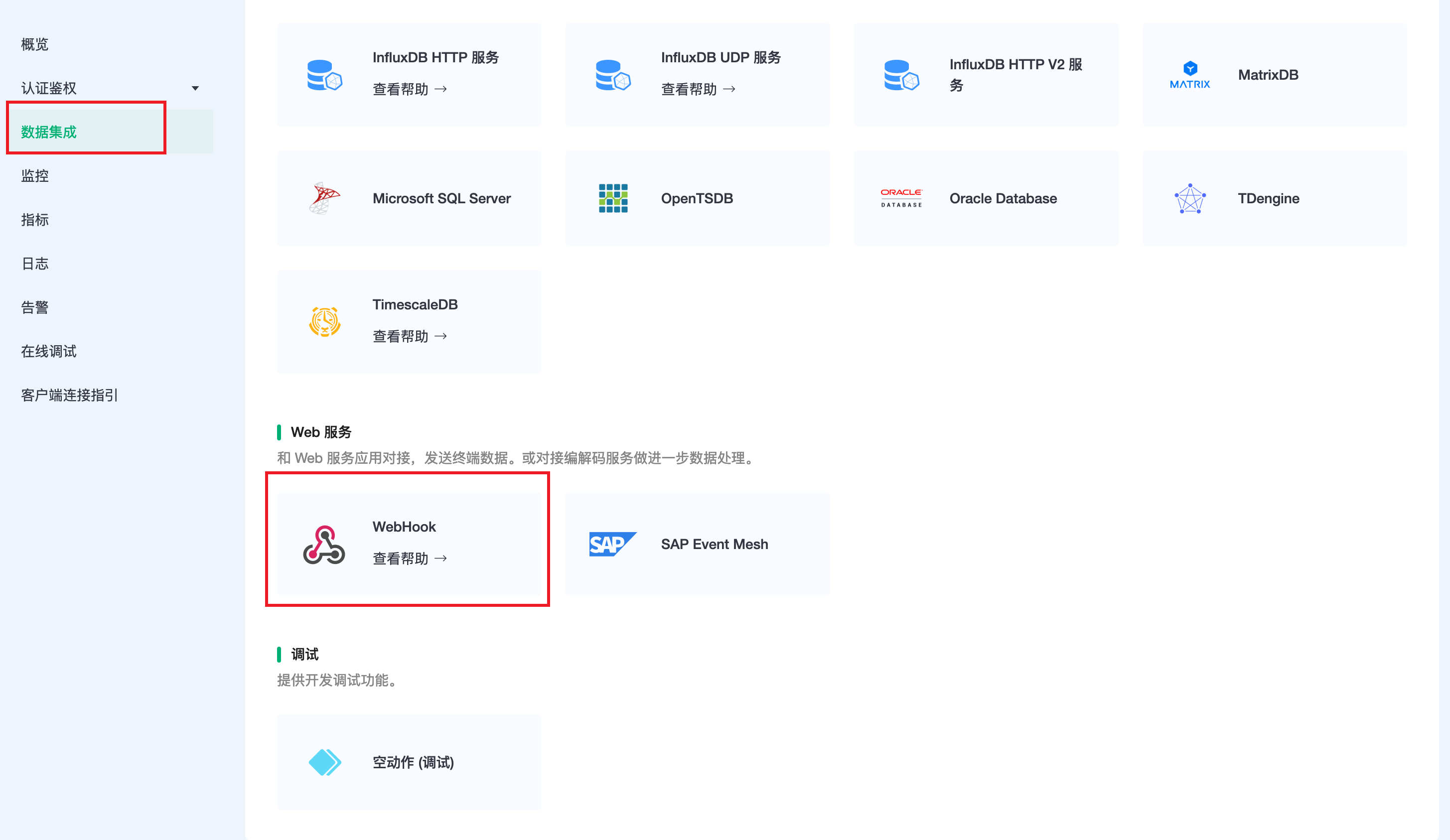Select the TDengine pentagon icon
The image size is (1450, 840).
tap(1189, 198)
